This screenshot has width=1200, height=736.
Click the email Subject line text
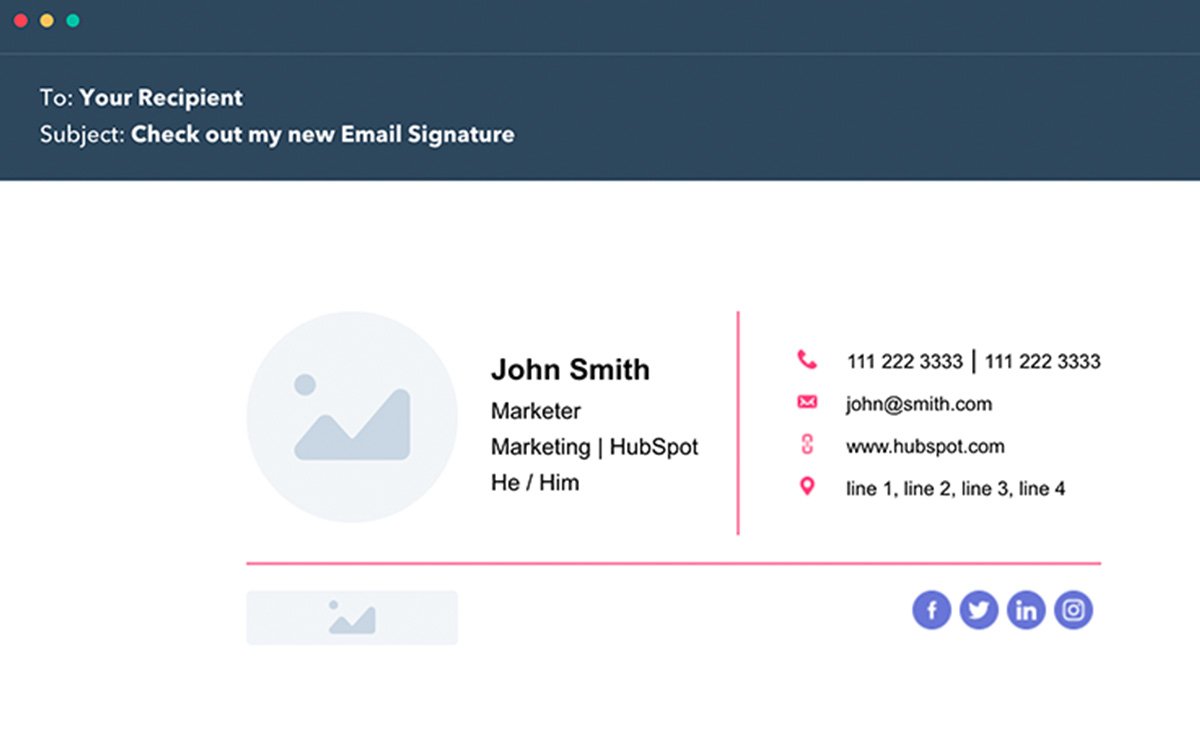click(322, 134)
